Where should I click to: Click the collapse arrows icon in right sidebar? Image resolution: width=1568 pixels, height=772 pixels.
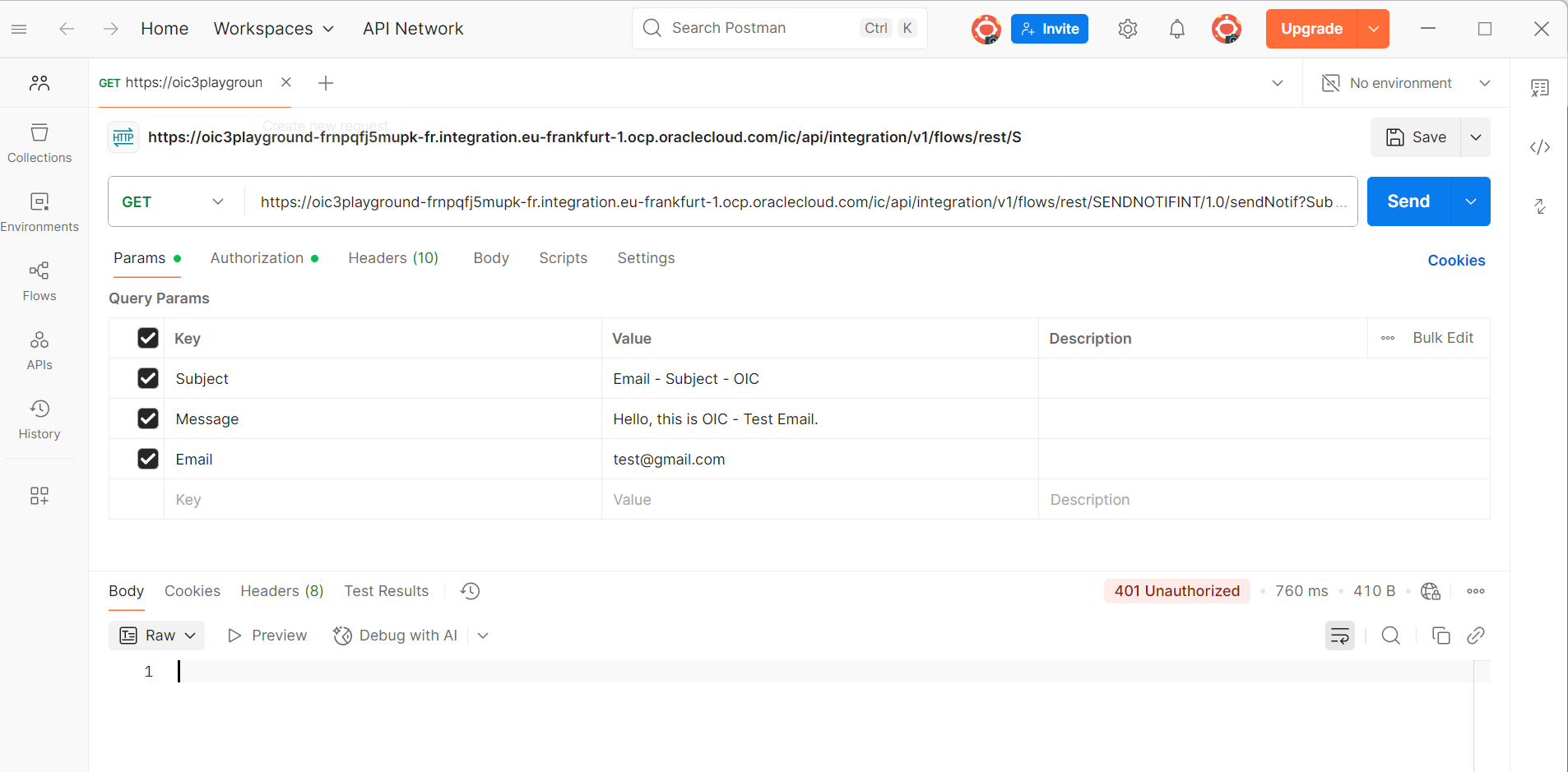pyautogui.click(x=1540, y=206)
